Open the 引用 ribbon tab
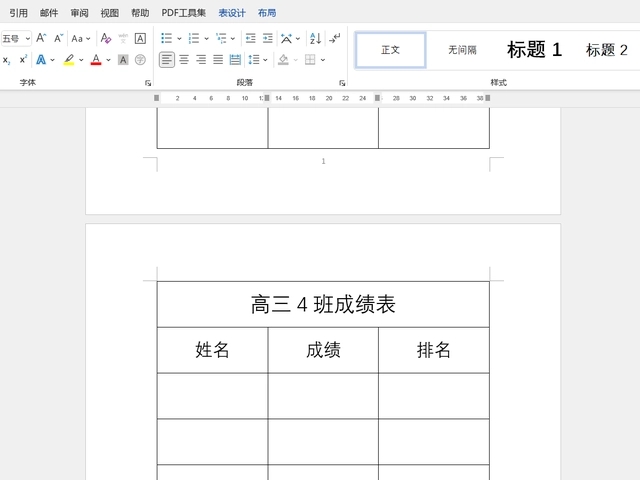 pyautogui.click(x=18, y=13)
